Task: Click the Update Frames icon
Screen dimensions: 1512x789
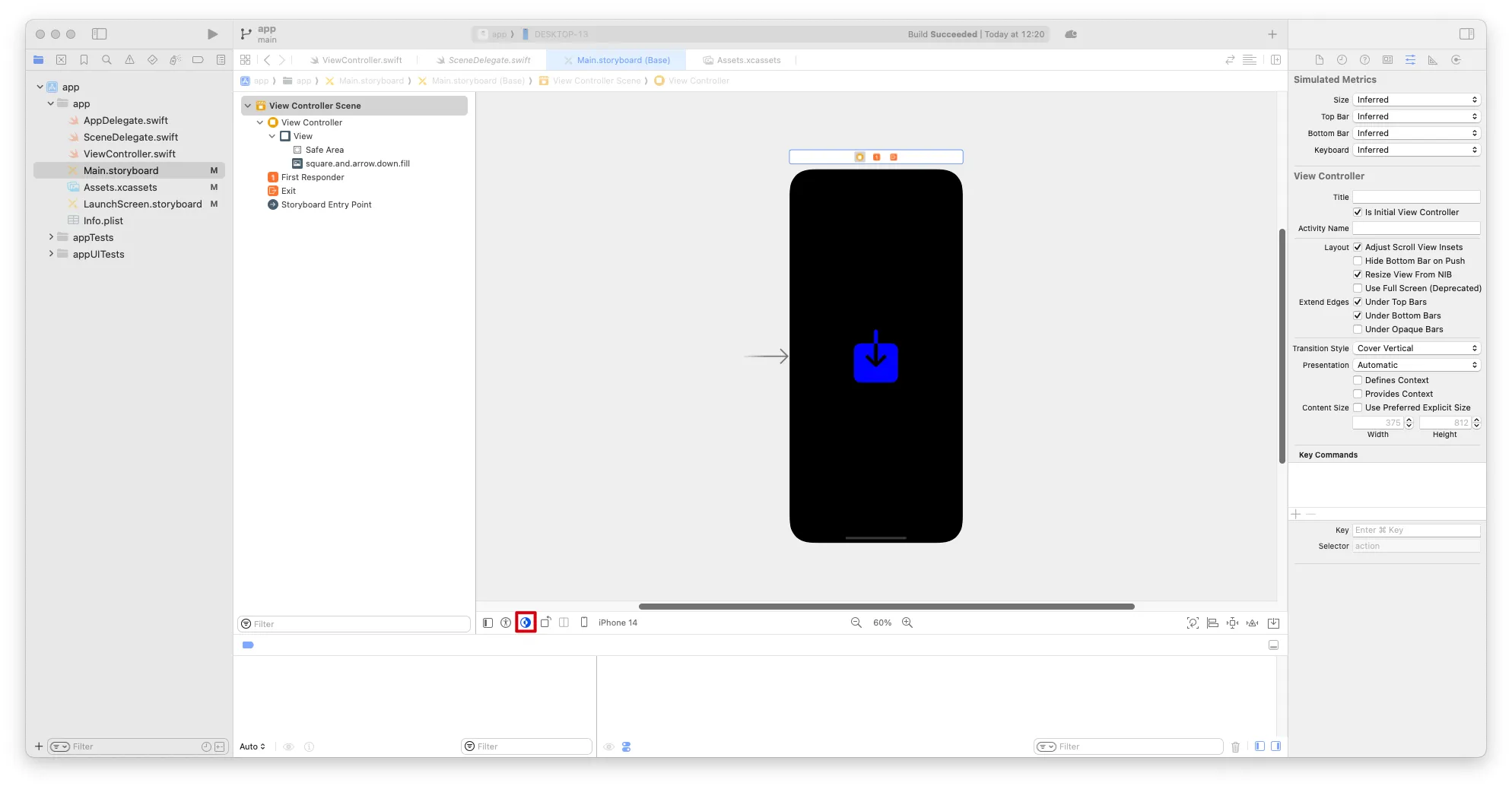Action: point(1193,623)
